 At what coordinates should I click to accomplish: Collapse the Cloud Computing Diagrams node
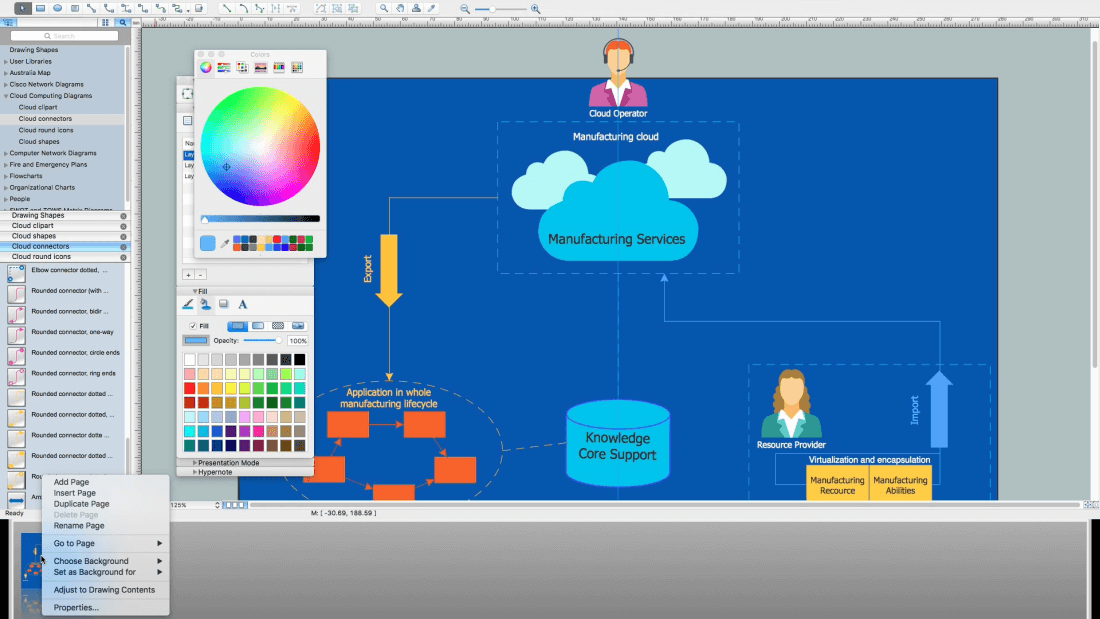pos(6,96)
